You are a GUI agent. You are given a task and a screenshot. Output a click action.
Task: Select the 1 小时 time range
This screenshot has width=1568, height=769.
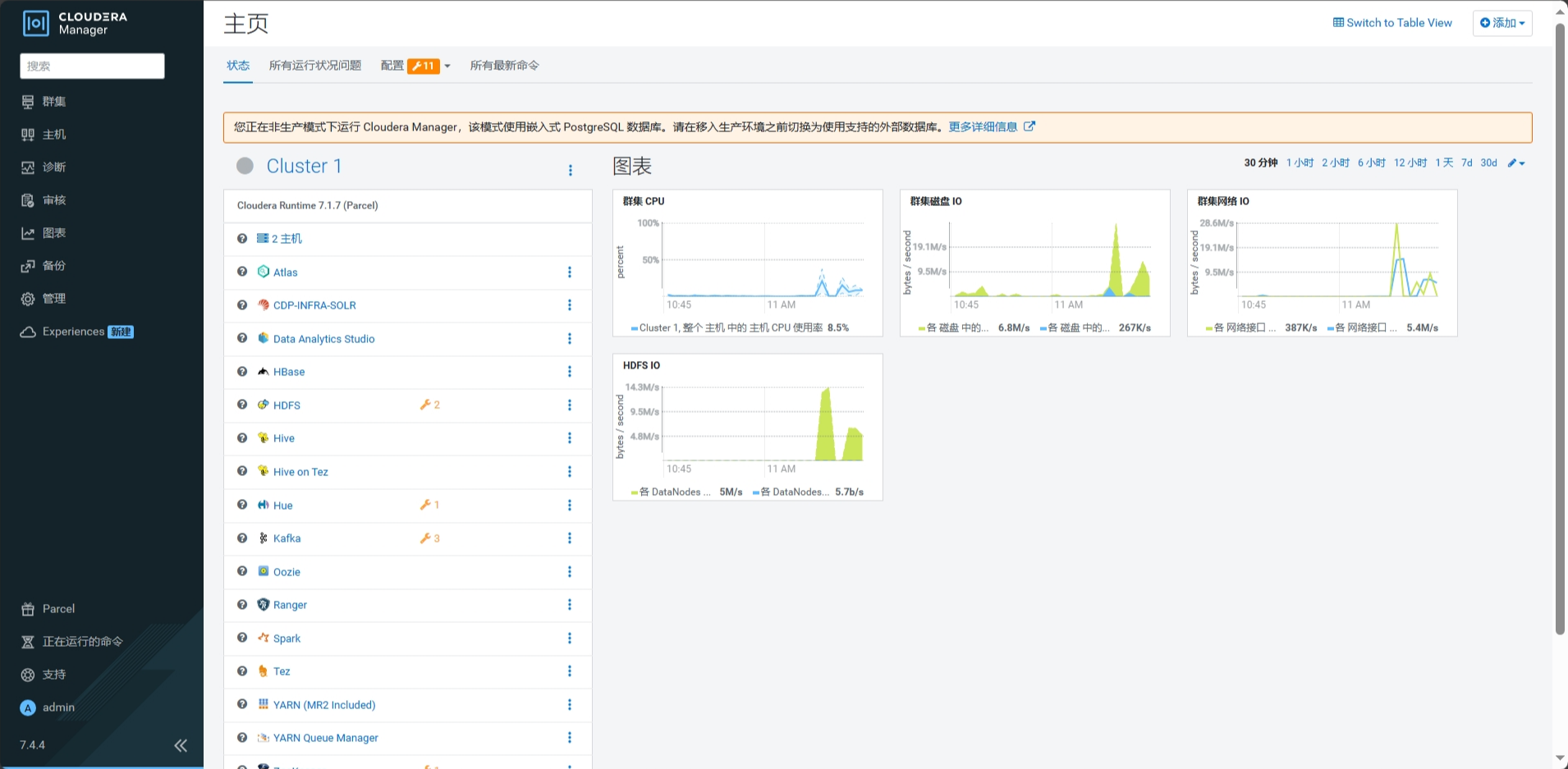pos(1300,162)
